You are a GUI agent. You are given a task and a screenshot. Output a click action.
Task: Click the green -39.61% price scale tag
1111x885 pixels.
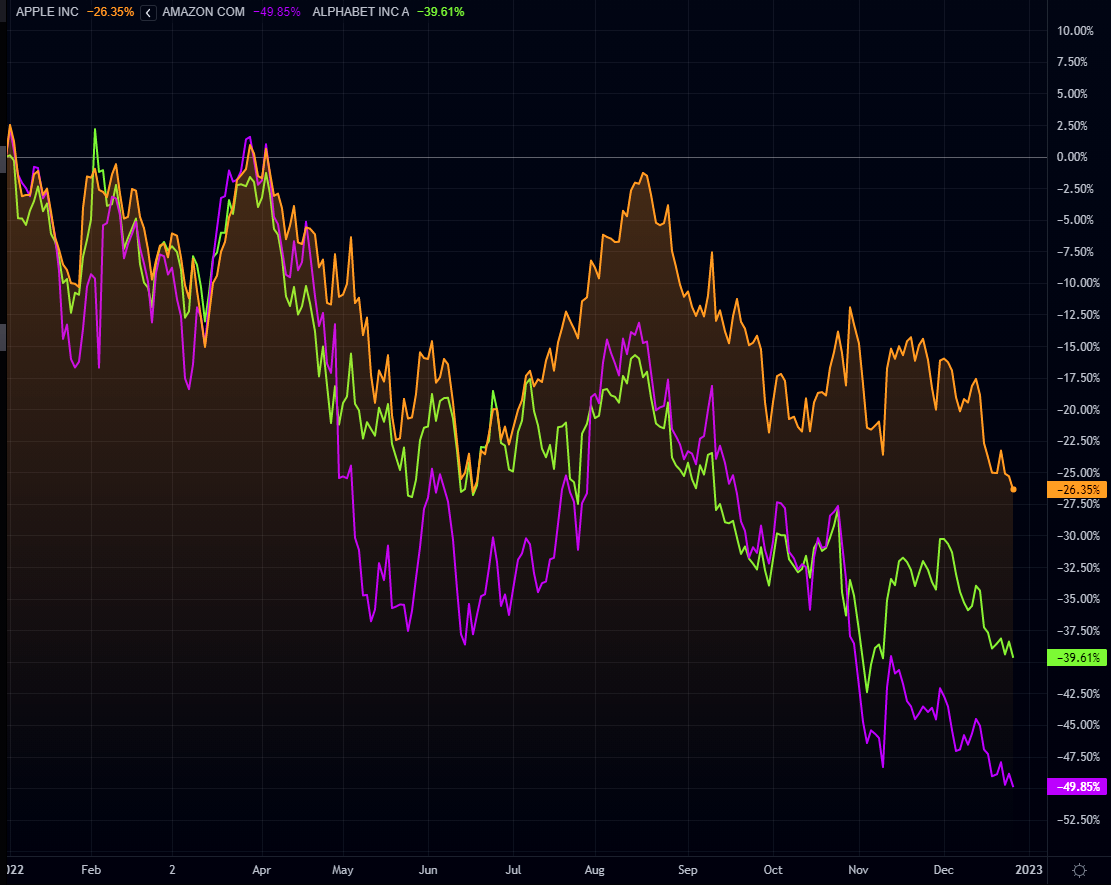click(x=1077, y=658)
